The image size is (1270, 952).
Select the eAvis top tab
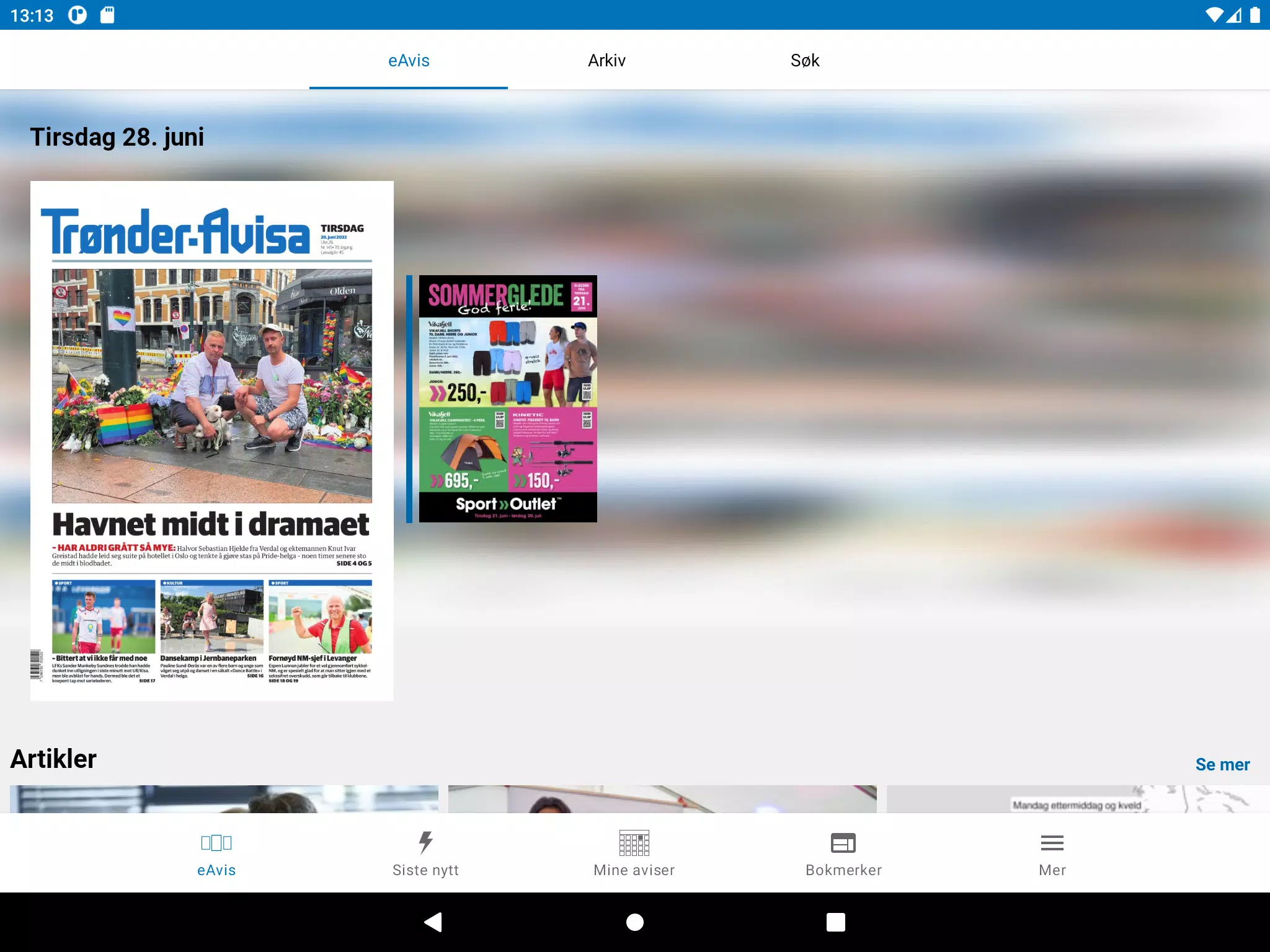409,61
